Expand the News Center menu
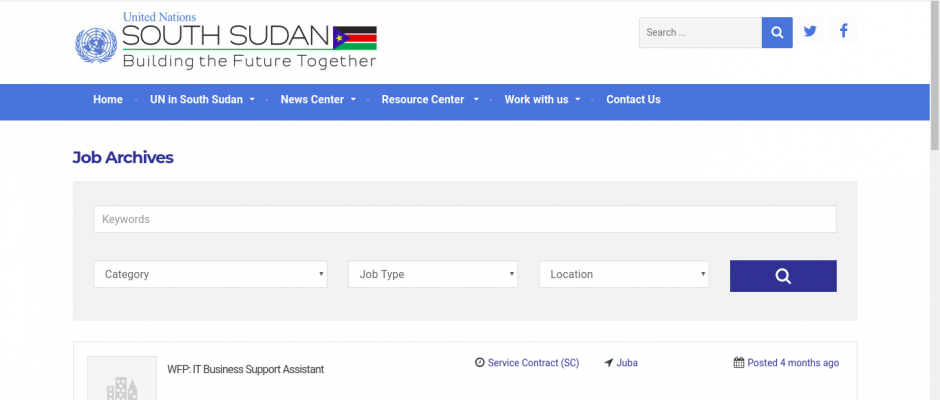The image size is (940, 400). [x=318, y=100]
